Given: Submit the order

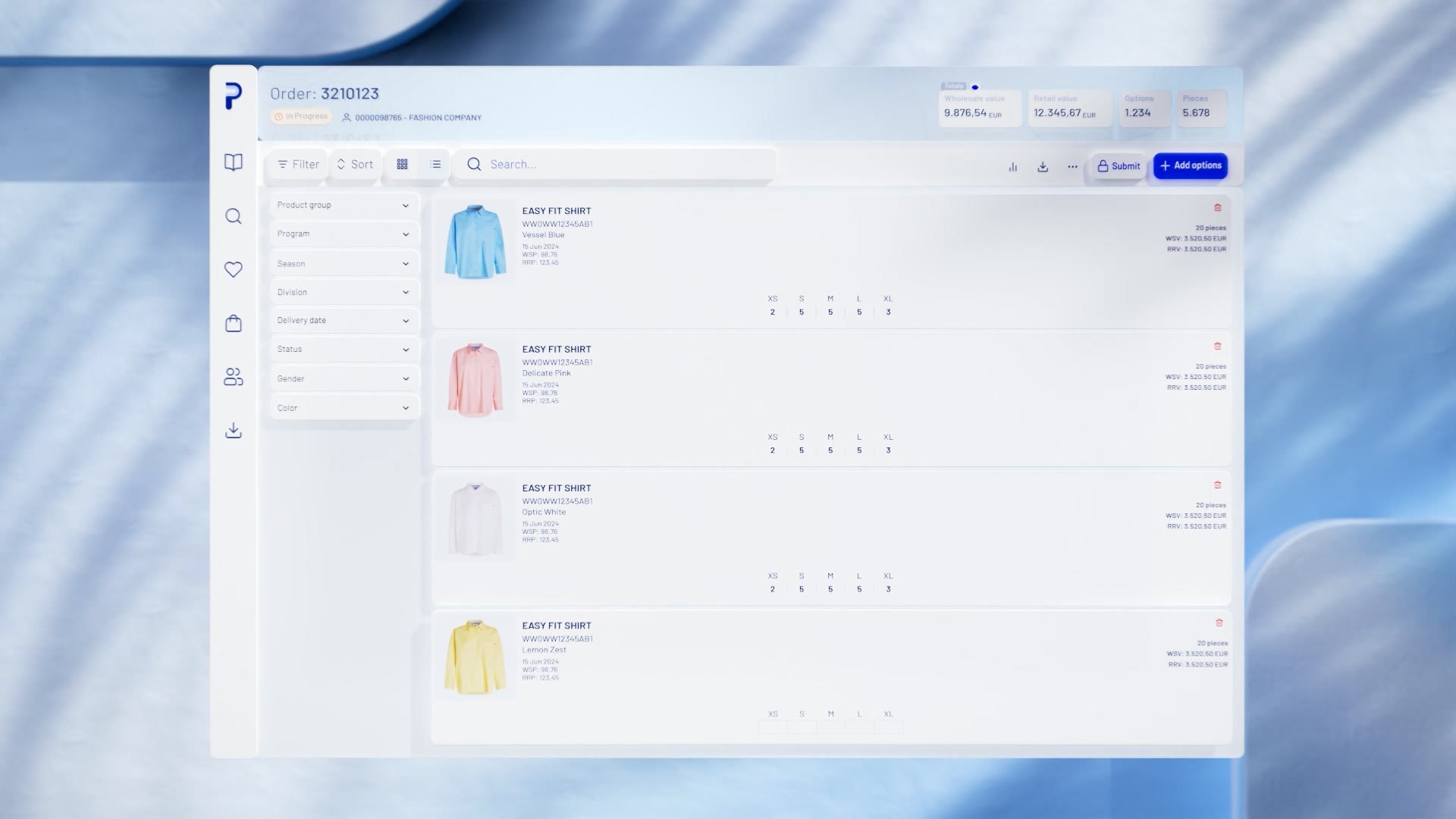Looking at the screenshot, I should (x=1119, y=166).
